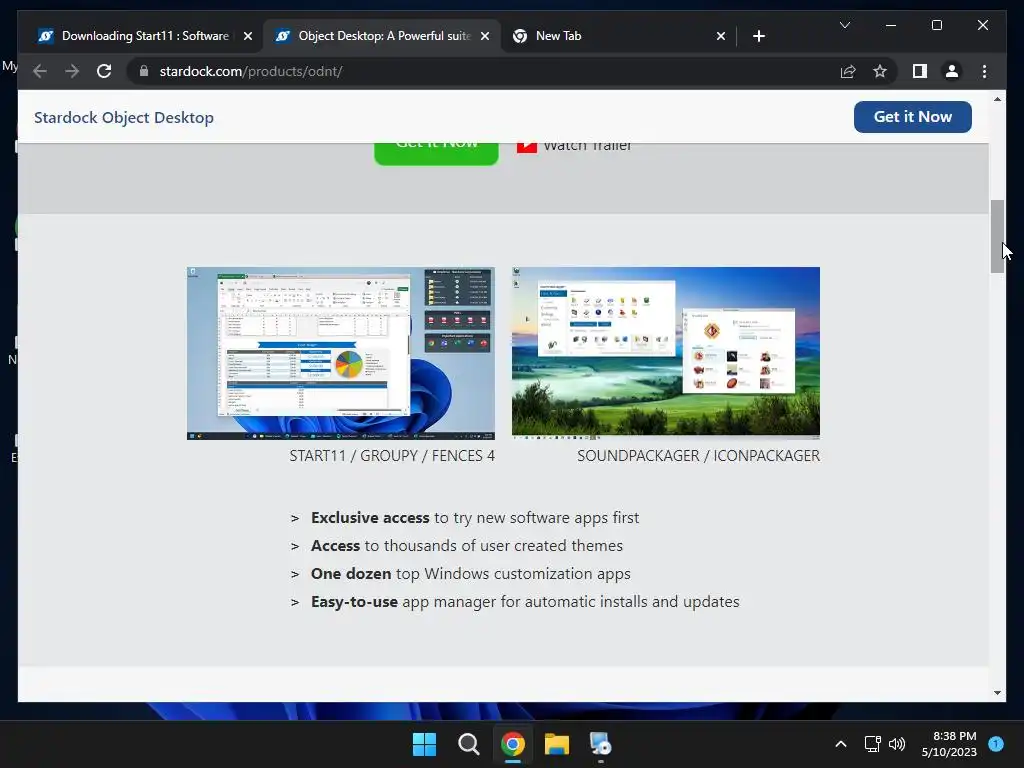Play the Watch Trailer video link
Screen dimensions: 1024x768
575,148
